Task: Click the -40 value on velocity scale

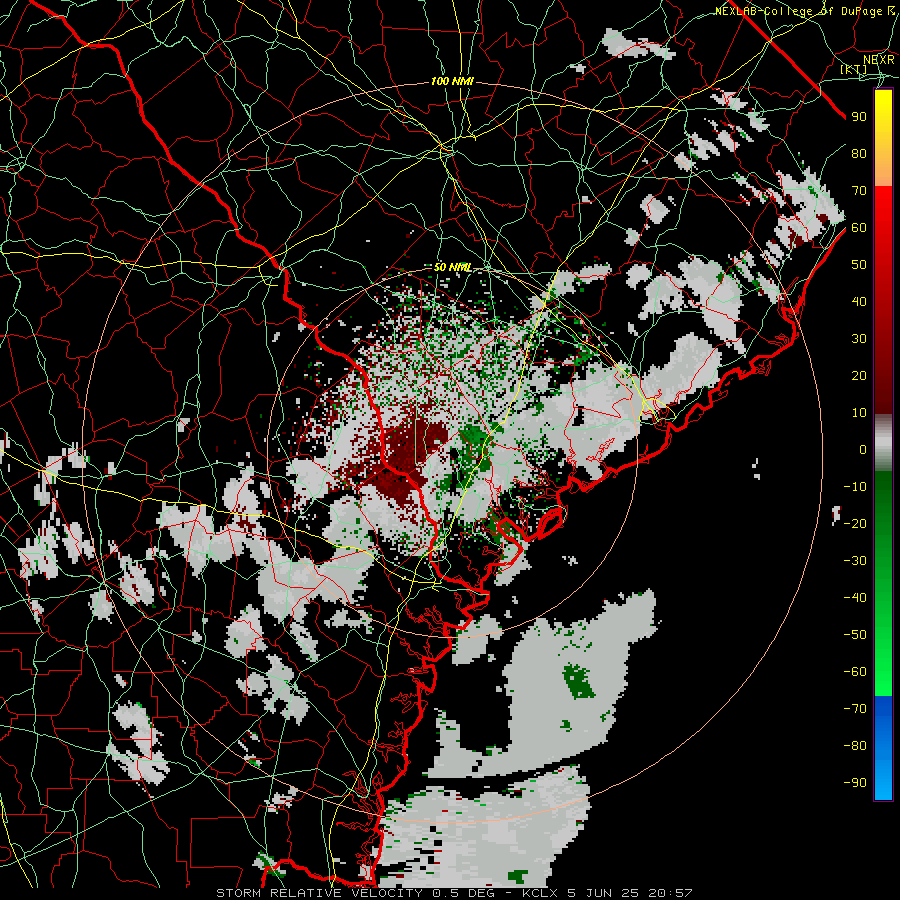Action: (855, 598)
